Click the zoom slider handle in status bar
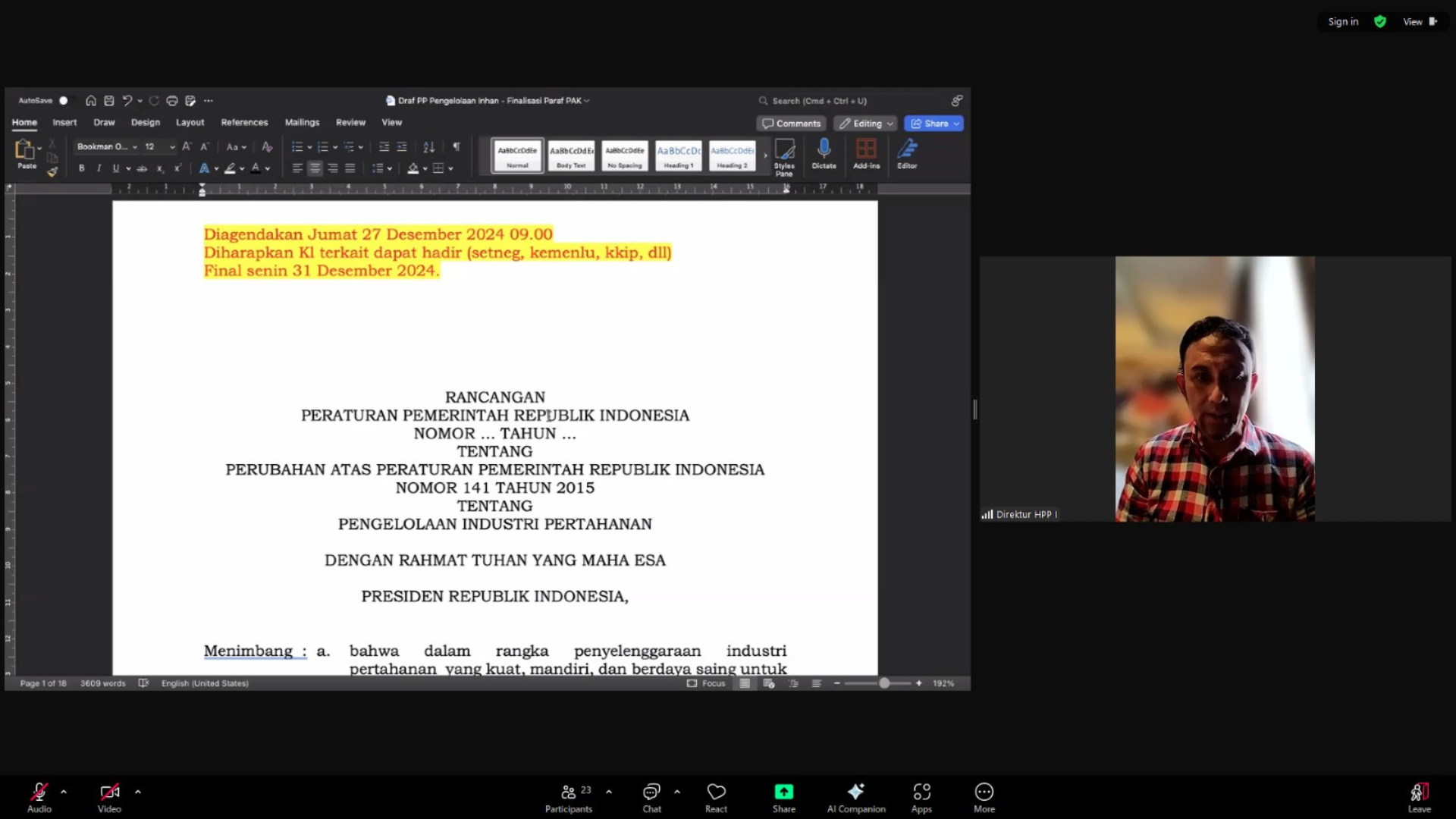 [x=884, y=683]
